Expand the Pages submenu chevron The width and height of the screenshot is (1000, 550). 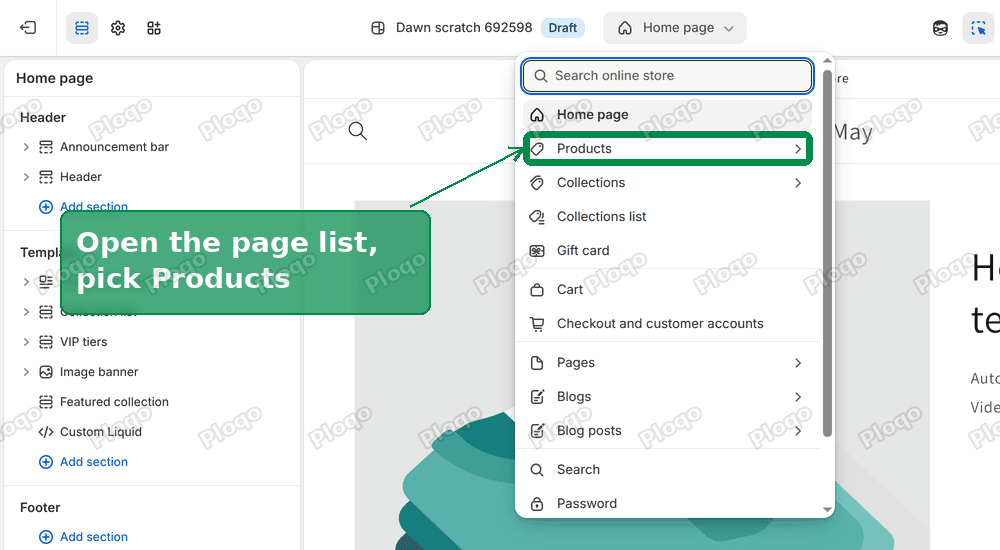pyautogui.click(x=798, y=363)
